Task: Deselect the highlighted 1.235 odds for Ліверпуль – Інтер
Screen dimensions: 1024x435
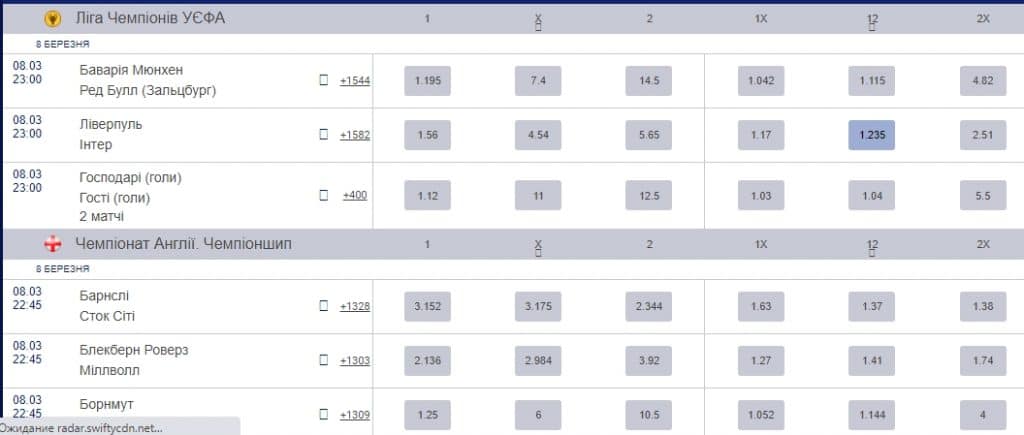Action: pos(871,135)
